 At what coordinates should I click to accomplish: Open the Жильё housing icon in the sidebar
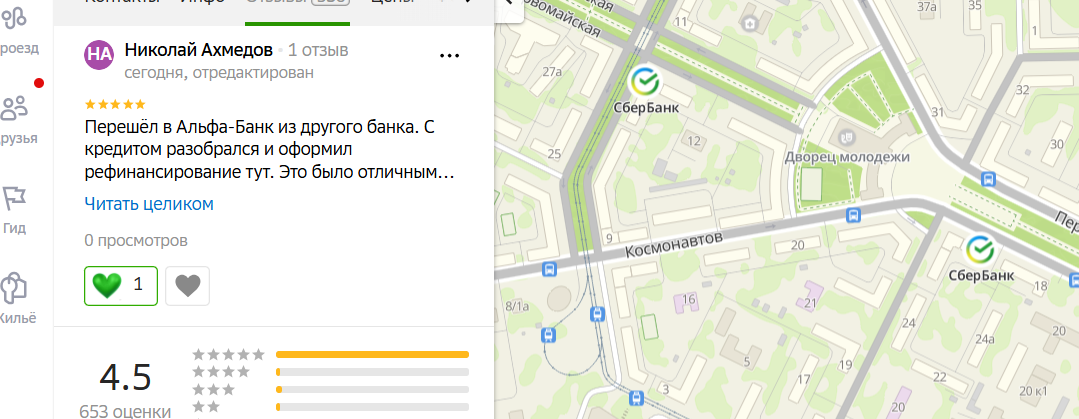(14, 288)
